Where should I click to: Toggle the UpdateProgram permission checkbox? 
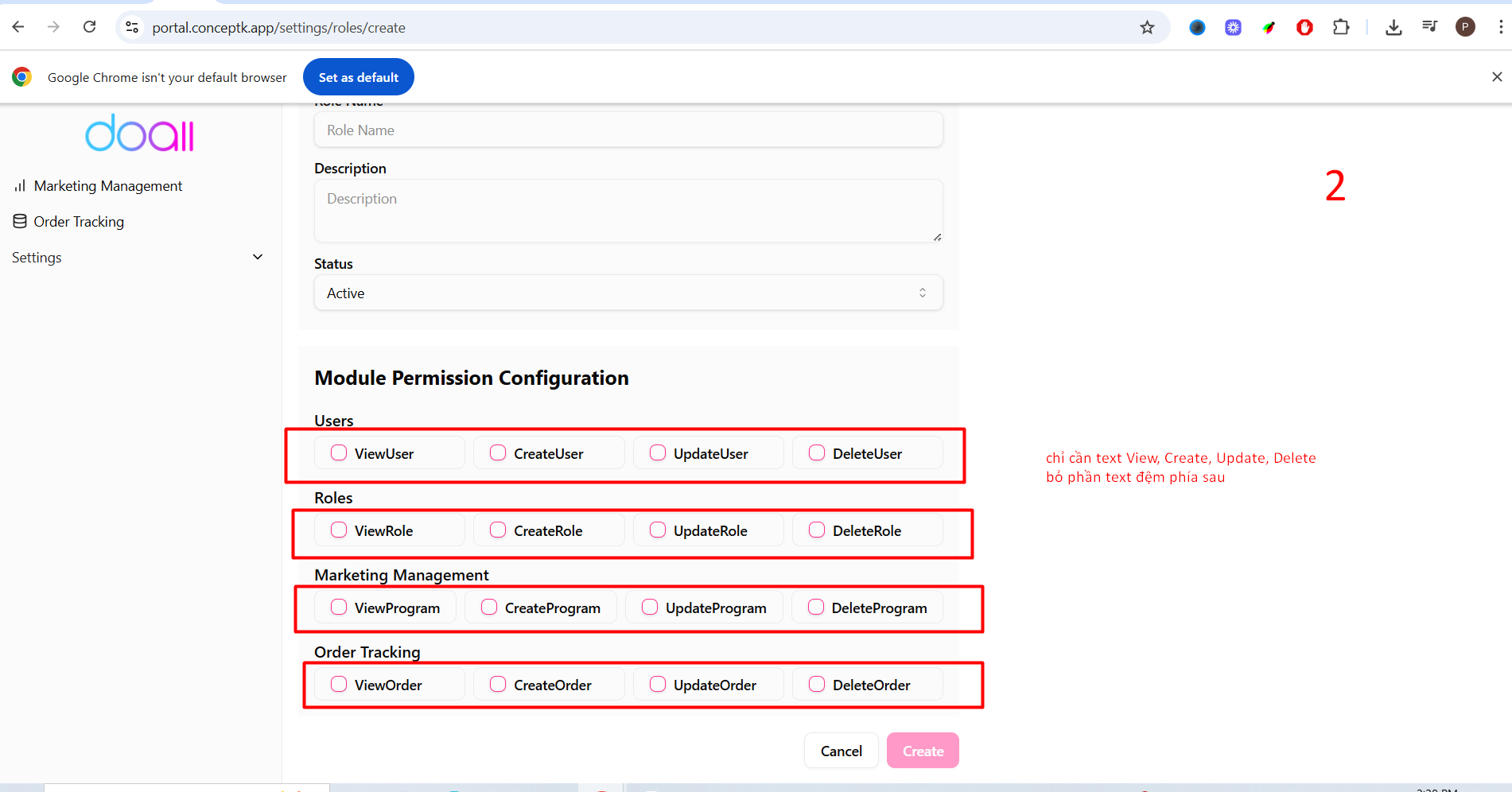[650, 608]
